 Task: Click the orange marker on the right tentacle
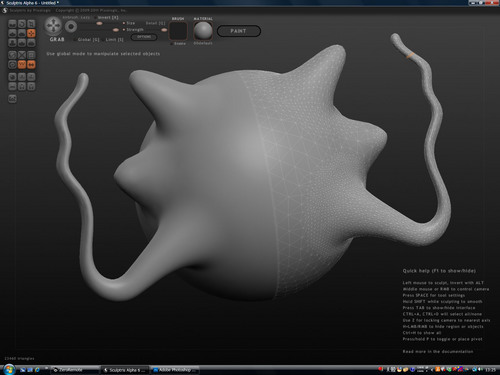point(410,55)
